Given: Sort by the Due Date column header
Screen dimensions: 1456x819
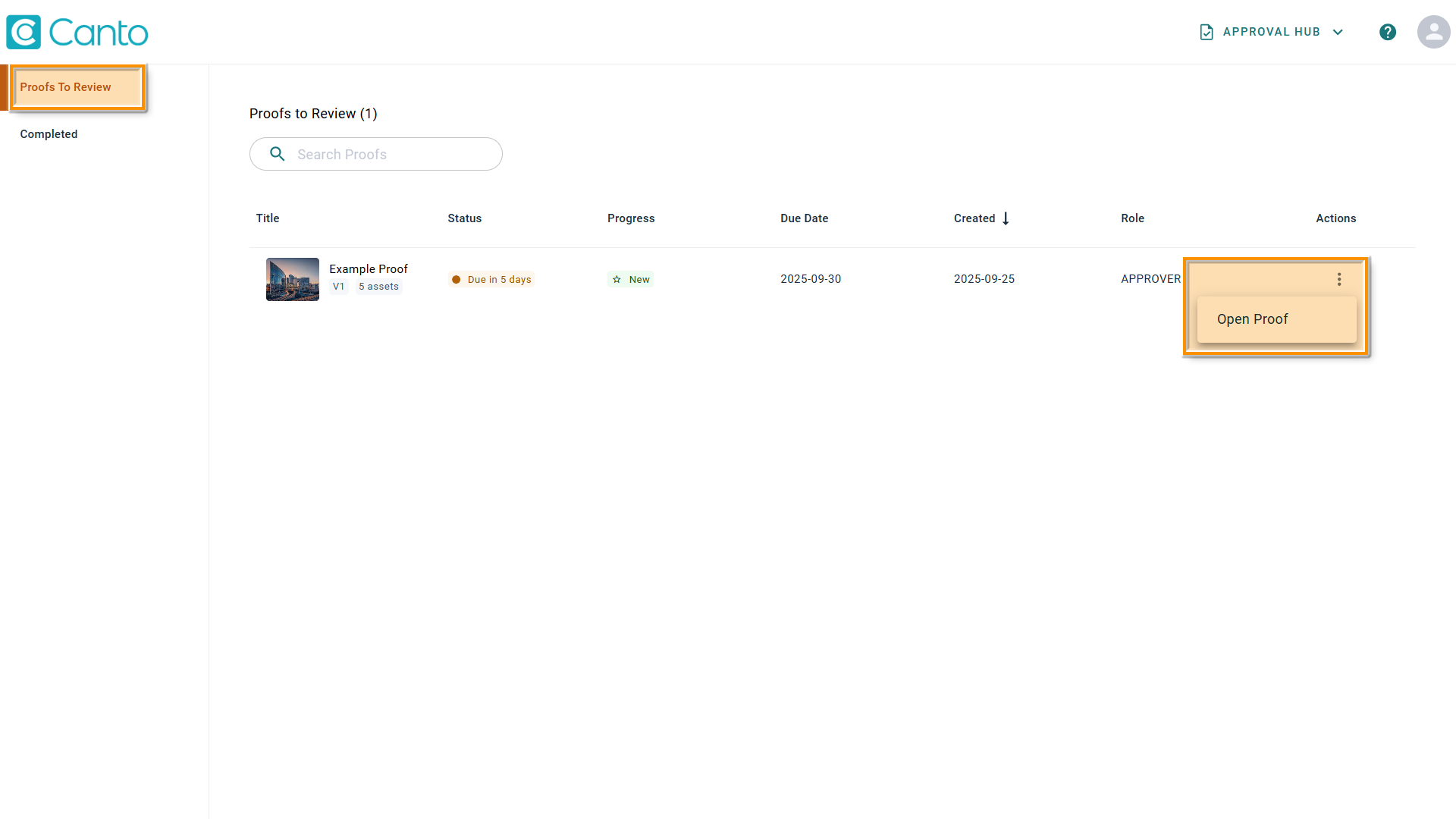Looking at the screenshot, I should coord(804,218).
